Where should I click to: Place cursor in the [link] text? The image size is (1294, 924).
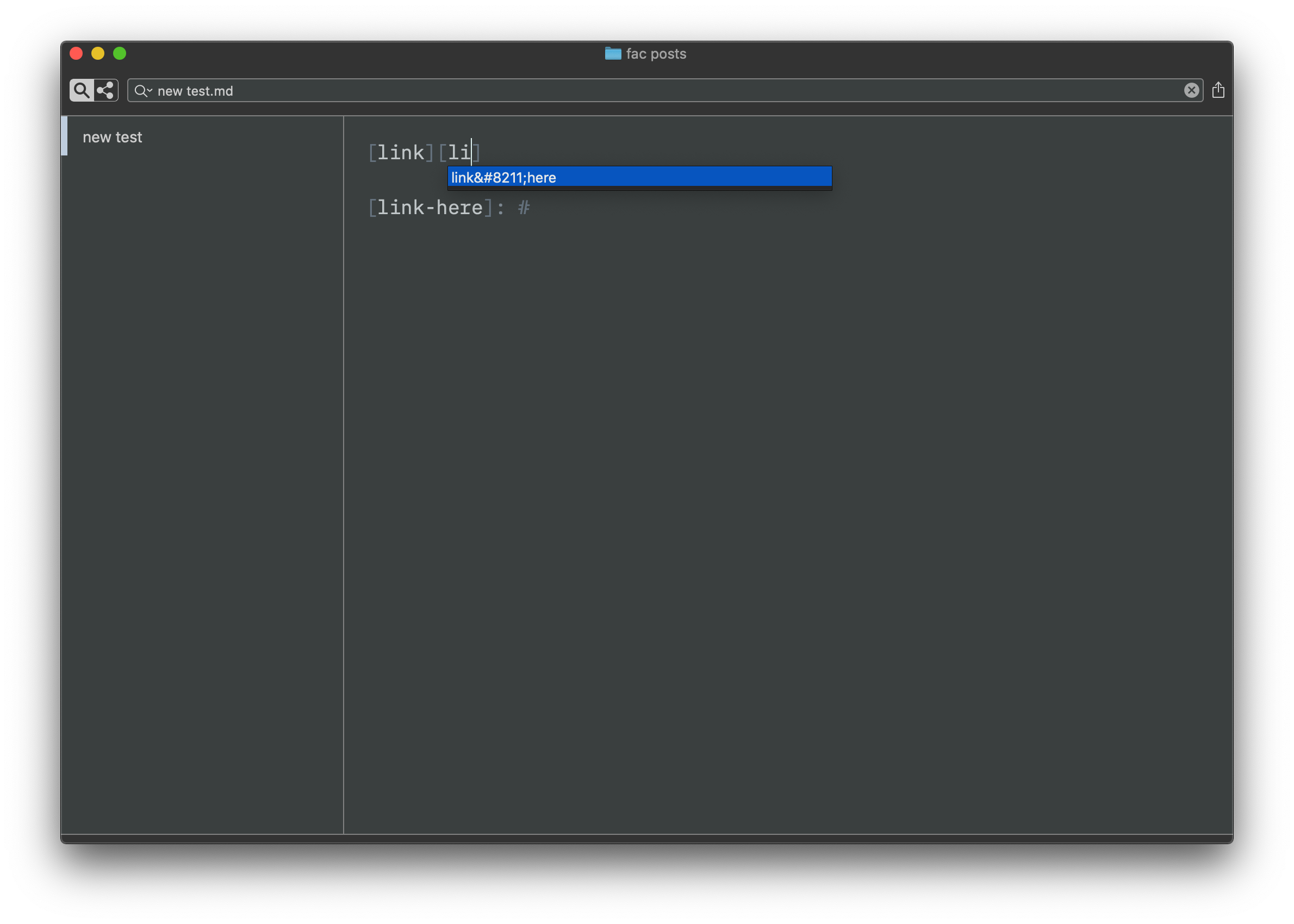[401, 153]
